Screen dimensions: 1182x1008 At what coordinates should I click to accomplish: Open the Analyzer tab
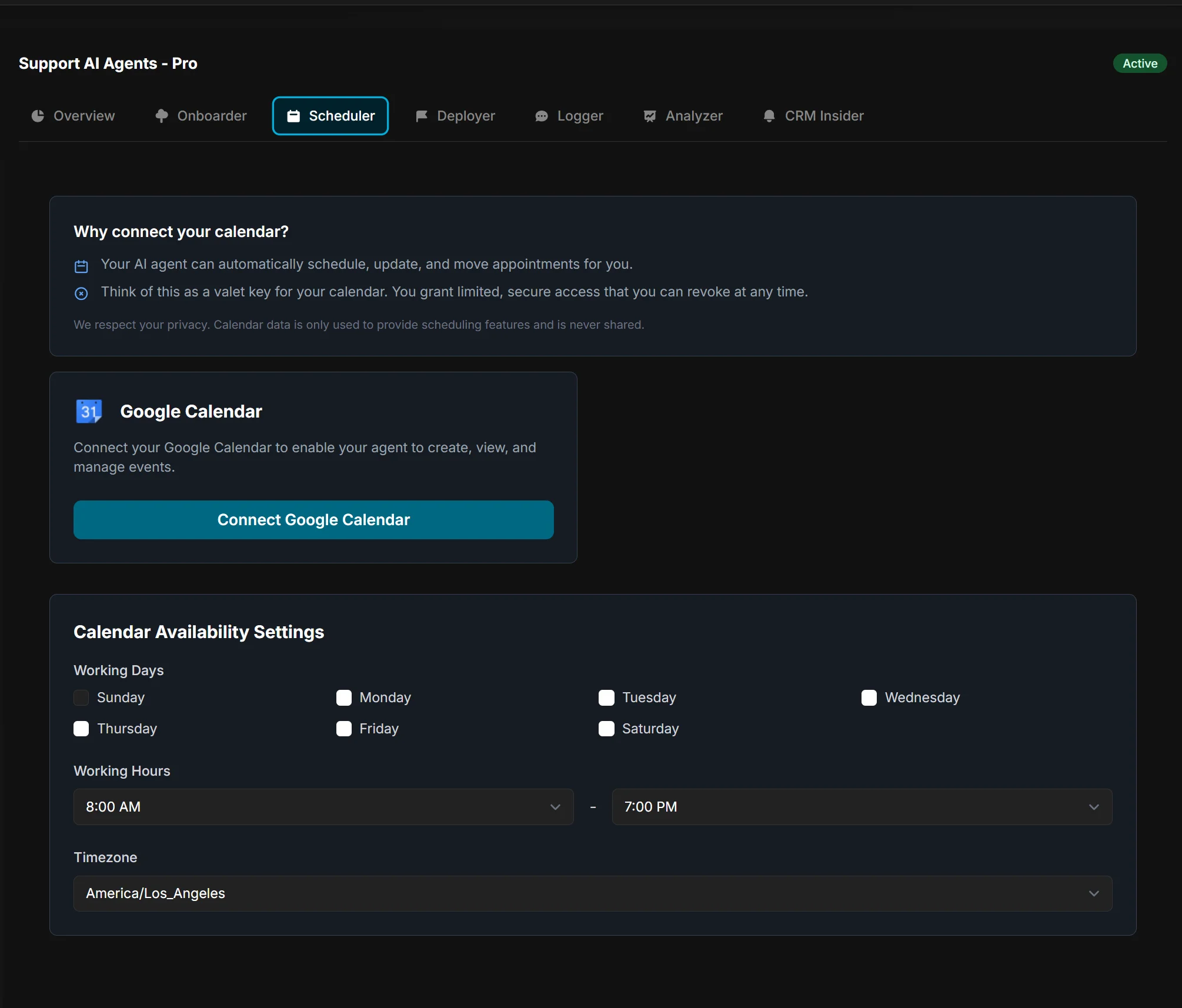point(683,116)
